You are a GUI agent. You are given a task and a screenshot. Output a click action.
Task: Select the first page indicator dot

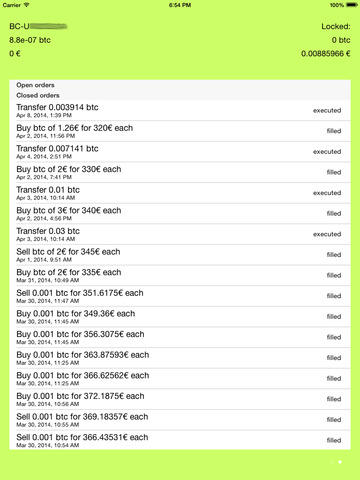(332, 462)
